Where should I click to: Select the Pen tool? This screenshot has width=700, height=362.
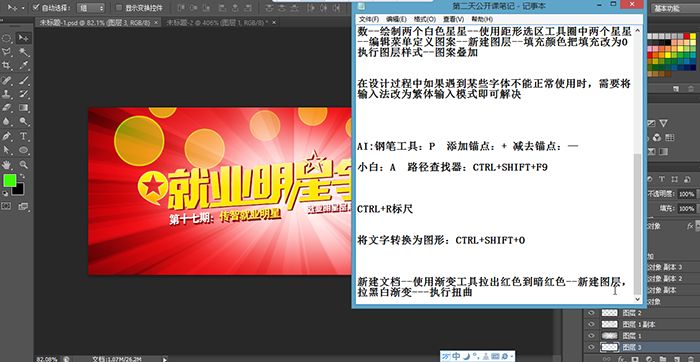7,136
